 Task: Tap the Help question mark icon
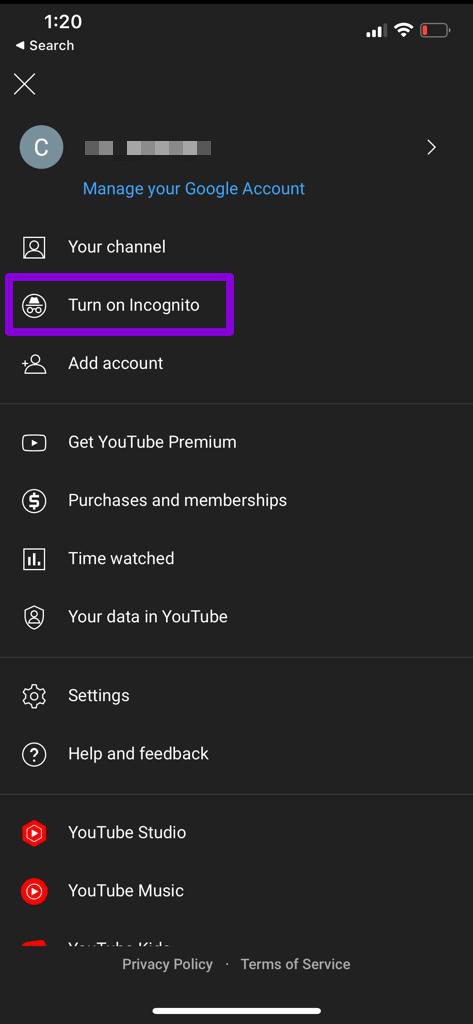tap(34, 754)
